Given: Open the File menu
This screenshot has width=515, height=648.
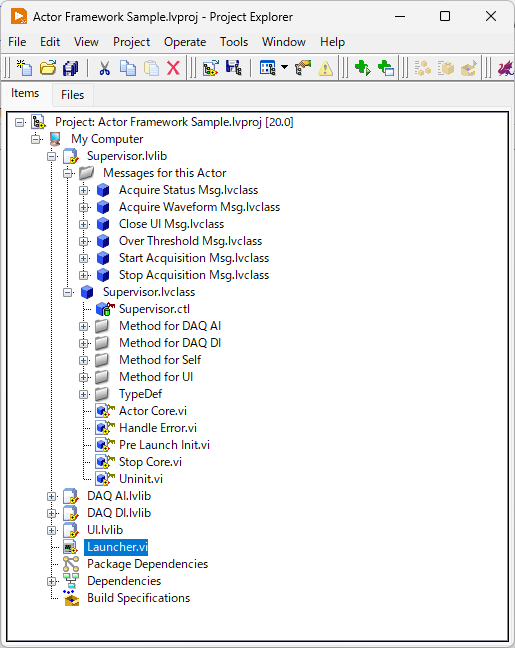Looking at the screenshot, I should click(x=17, y=42).
